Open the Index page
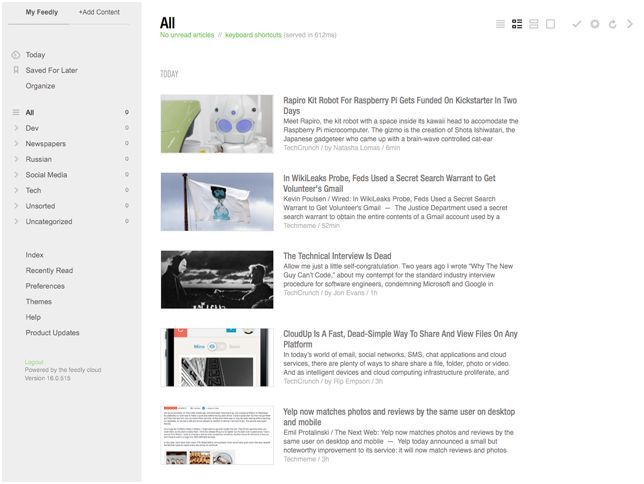 click(34, 255)
